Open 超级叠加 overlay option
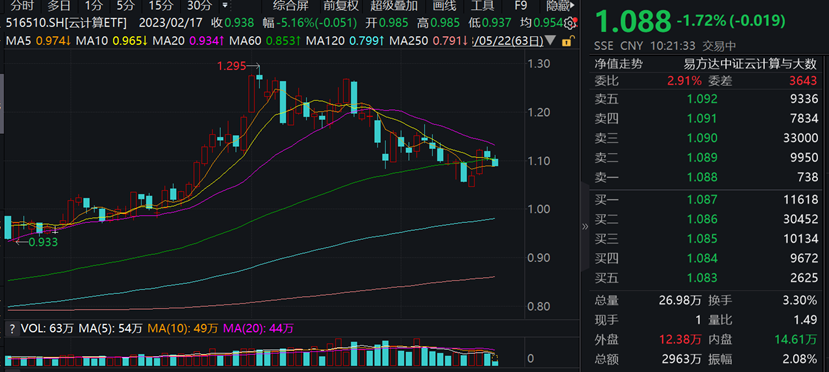The height and width of the screenshot is (372, 829). coord(394,6)
